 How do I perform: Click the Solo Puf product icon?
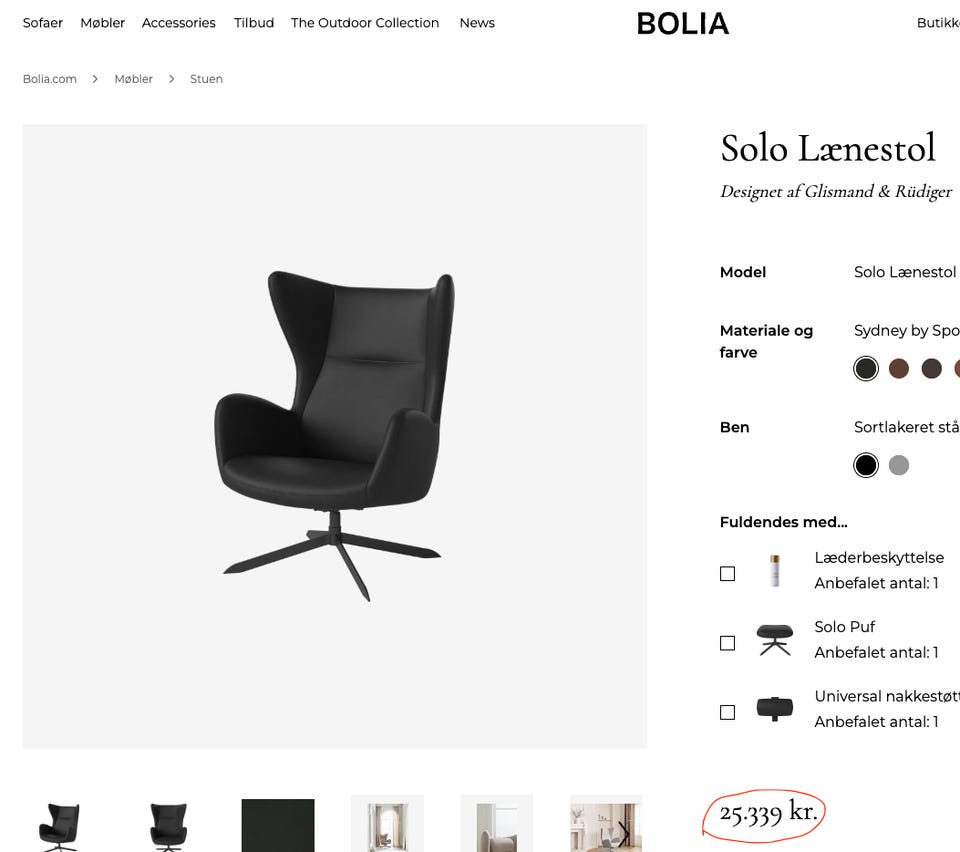pyautogui.click(x=774, y=641)
